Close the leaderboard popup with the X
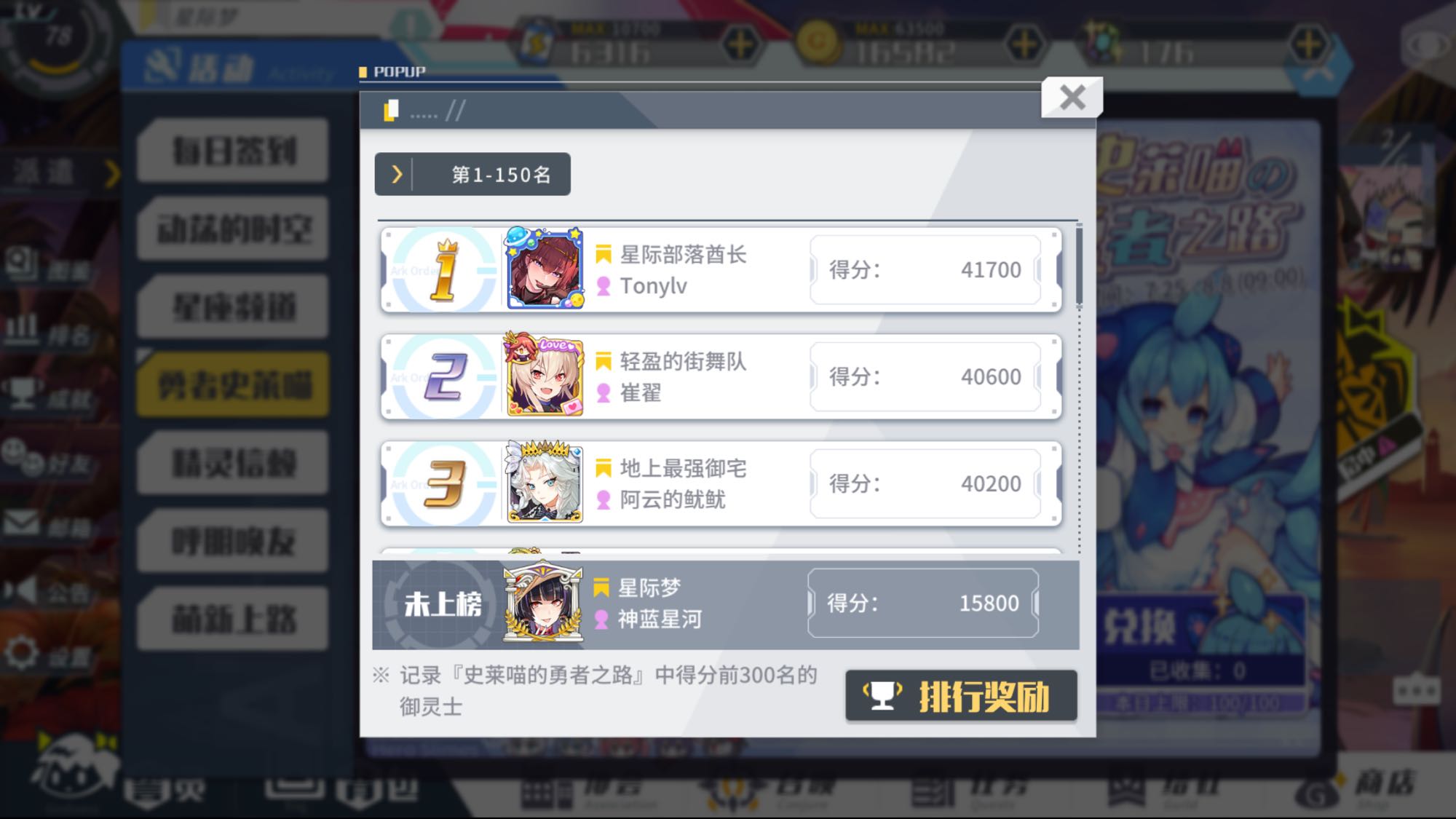The height and width of the screenshot is (819, 1456). (x=1072, y=97)
